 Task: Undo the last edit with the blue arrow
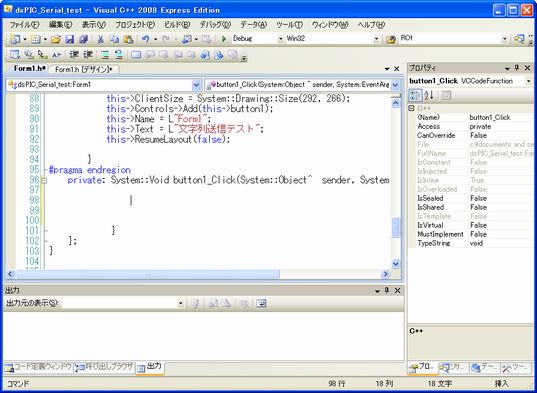(145, 39)
